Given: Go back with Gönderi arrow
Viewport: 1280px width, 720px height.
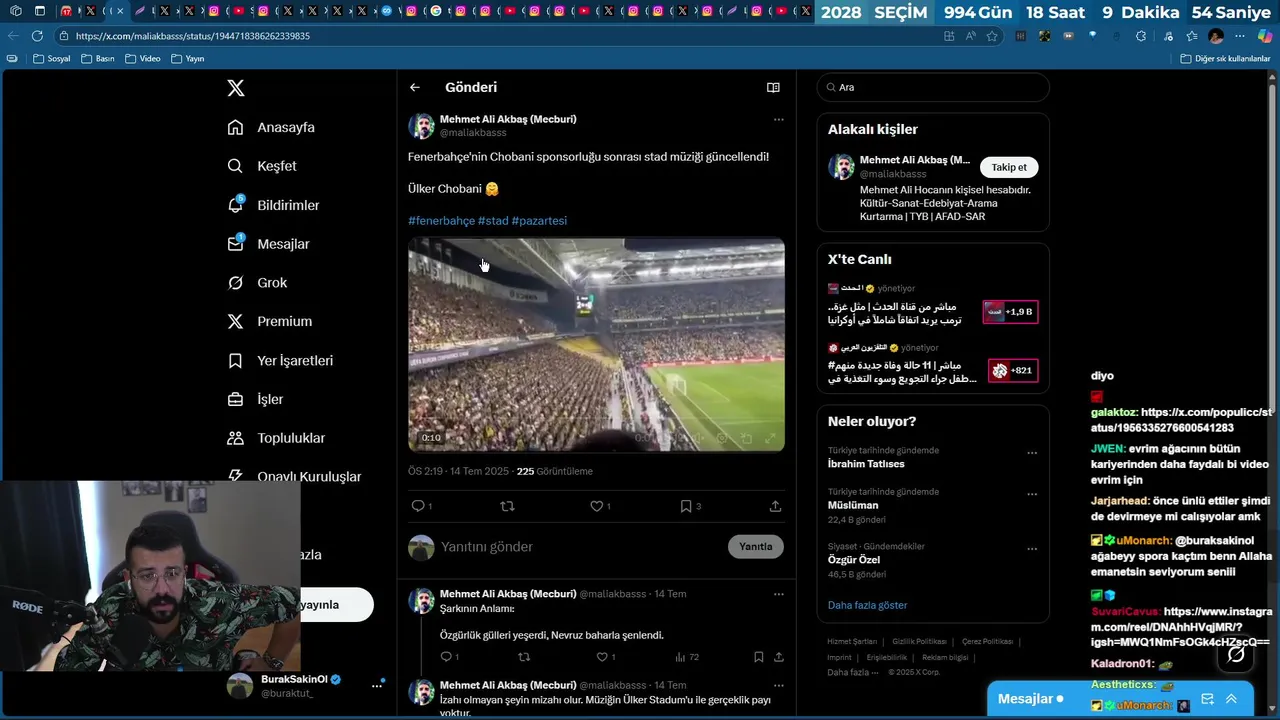Looking at the screenshot, I should [x=414, y=87].
